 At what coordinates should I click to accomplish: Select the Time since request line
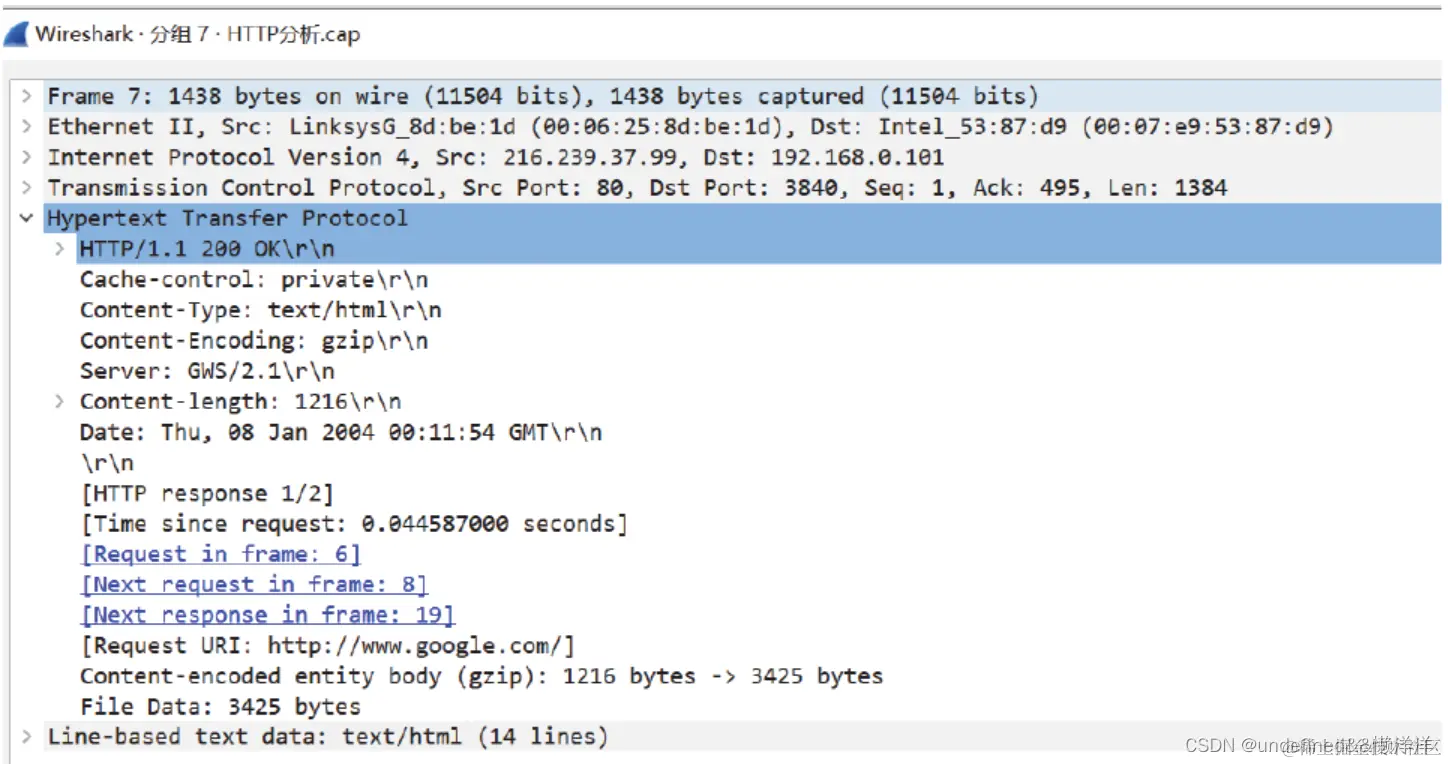pos(354,523)
